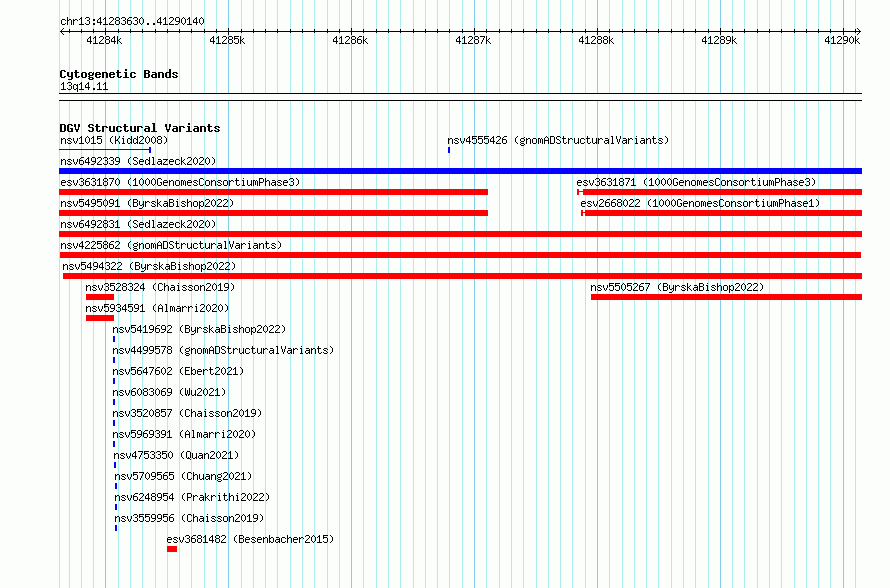Viewport: 890px width, 588px height.
Task: Click the 41285k ruler tick label
Action: 227,40
